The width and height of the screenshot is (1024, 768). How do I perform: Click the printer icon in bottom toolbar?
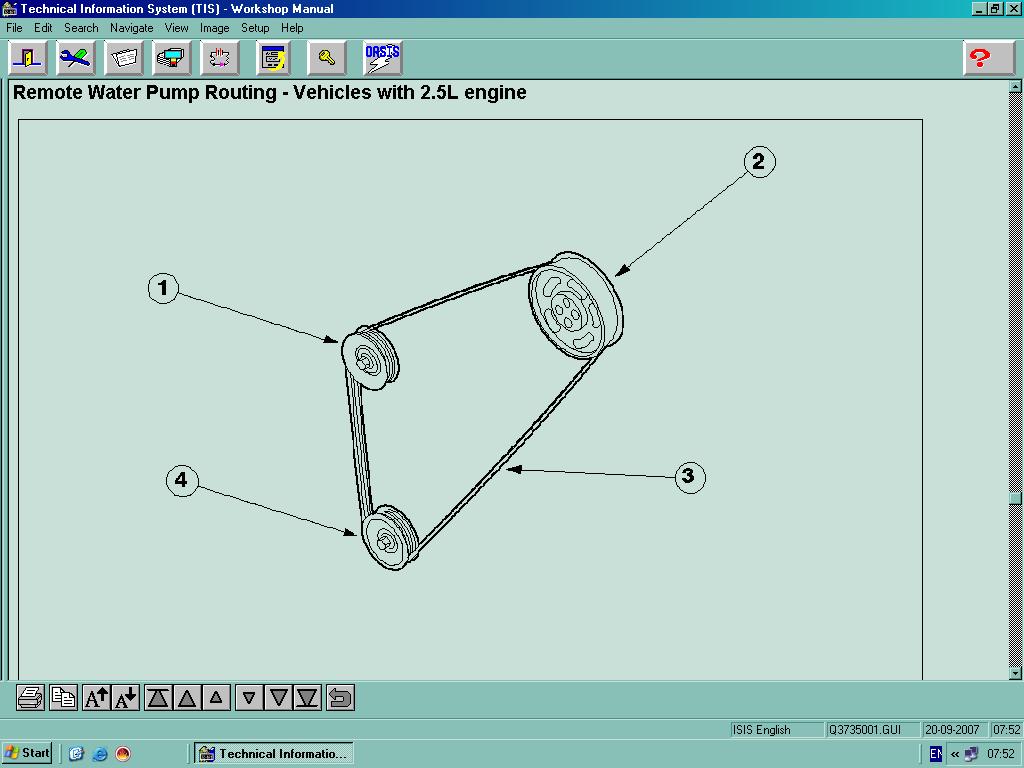coord(30,697)
